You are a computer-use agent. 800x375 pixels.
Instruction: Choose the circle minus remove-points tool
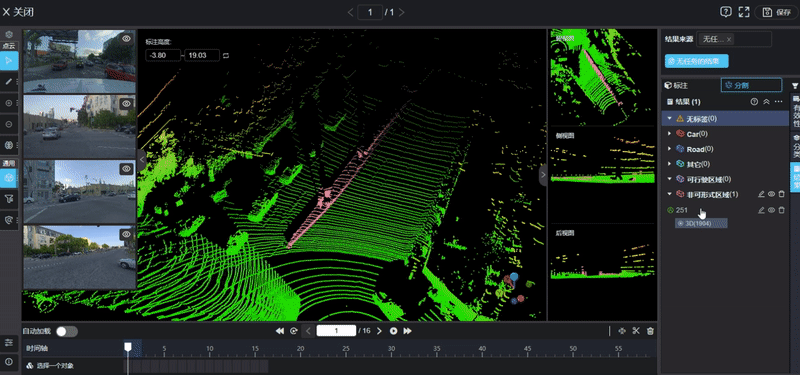pos(9,124)
